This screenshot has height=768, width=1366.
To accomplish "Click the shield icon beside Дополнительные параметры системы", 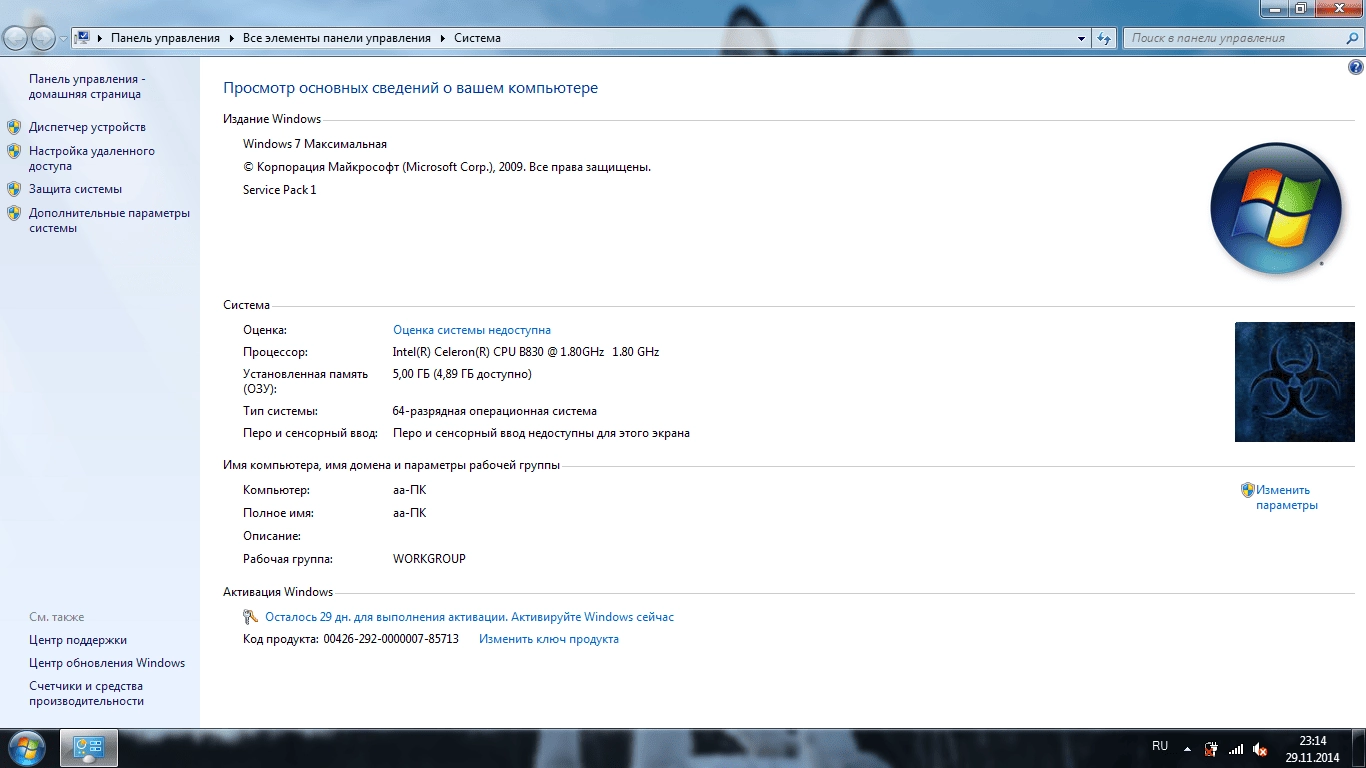I will [x=14, y=213].
